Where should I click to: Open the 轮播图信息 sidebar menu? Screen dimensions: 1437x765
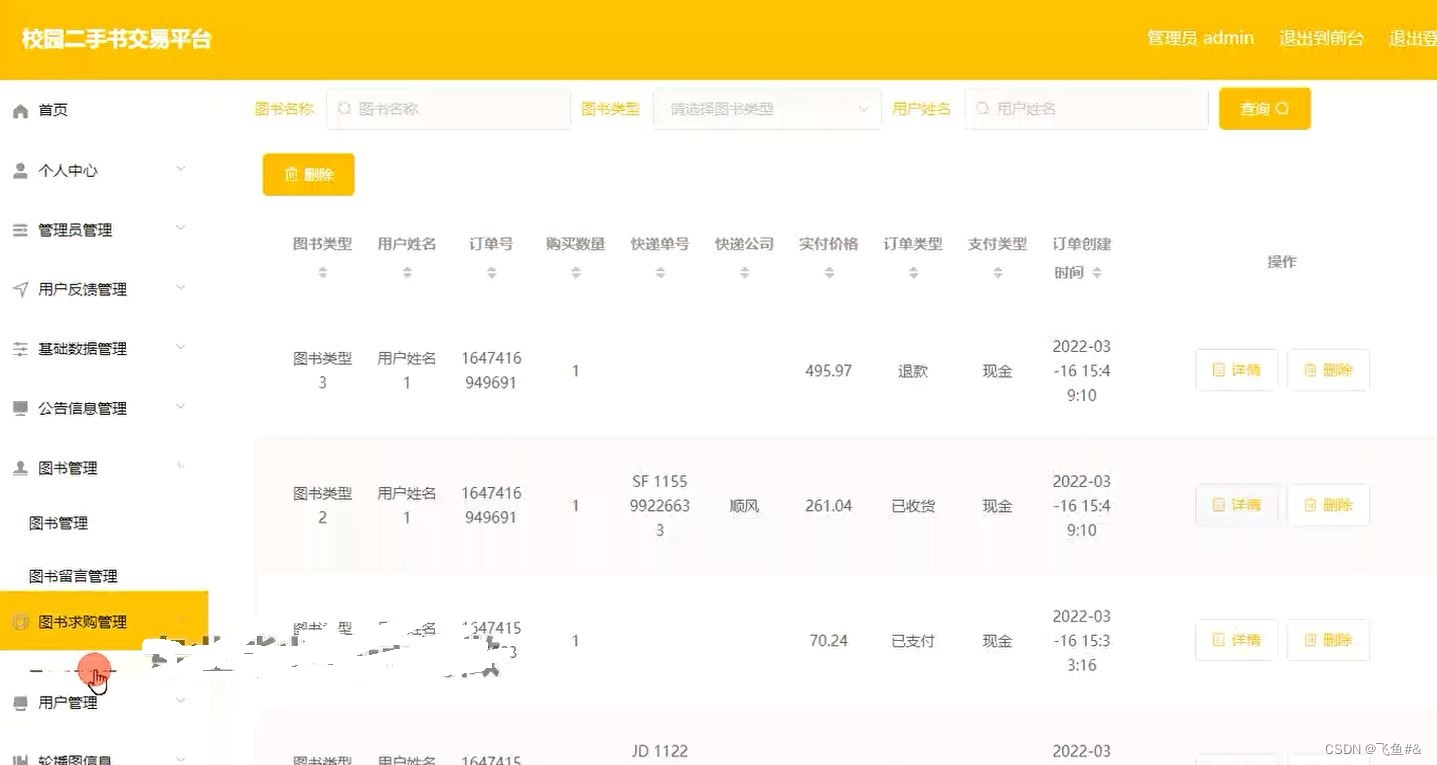coord(75,759)
